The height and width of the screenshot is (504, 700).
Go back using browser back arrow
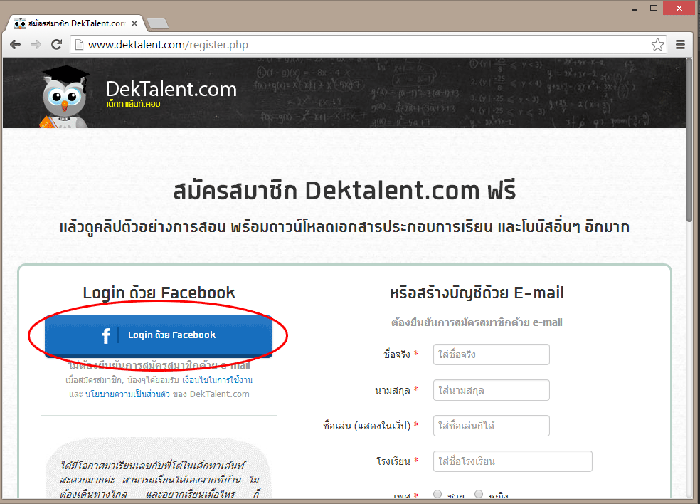[x=15, y=45]
